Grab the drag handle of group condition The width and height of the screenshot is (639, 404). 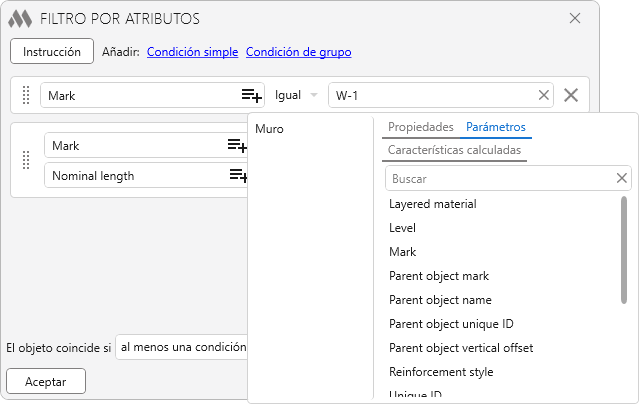(27, 160)
